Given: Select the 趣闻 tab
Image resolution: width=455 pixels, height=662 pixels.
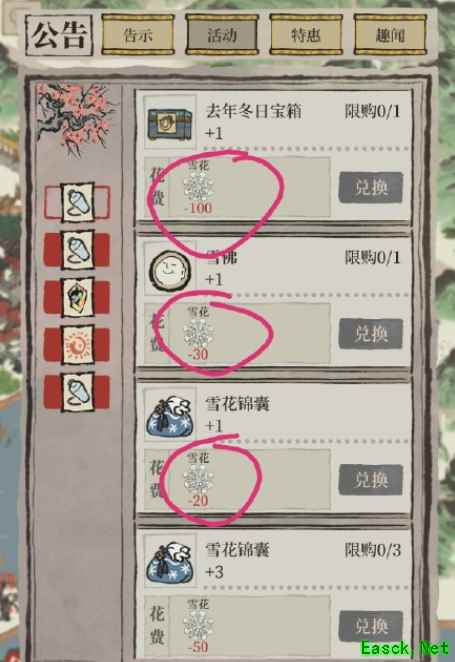Looking at the screenshot, I should point(390,35).
